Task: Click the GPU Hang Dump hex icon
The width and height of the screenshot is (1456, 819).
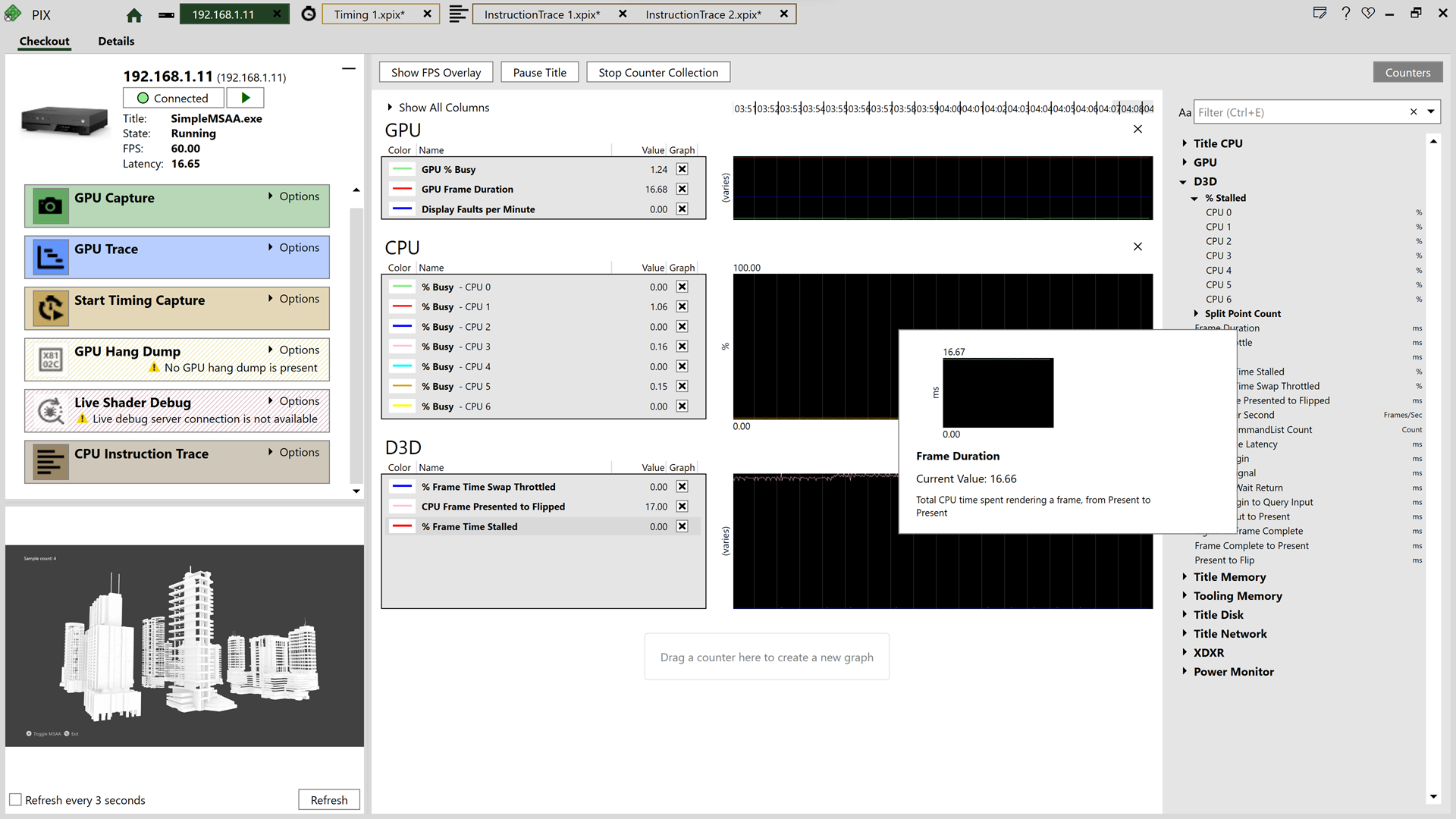Action: (50, 359)
